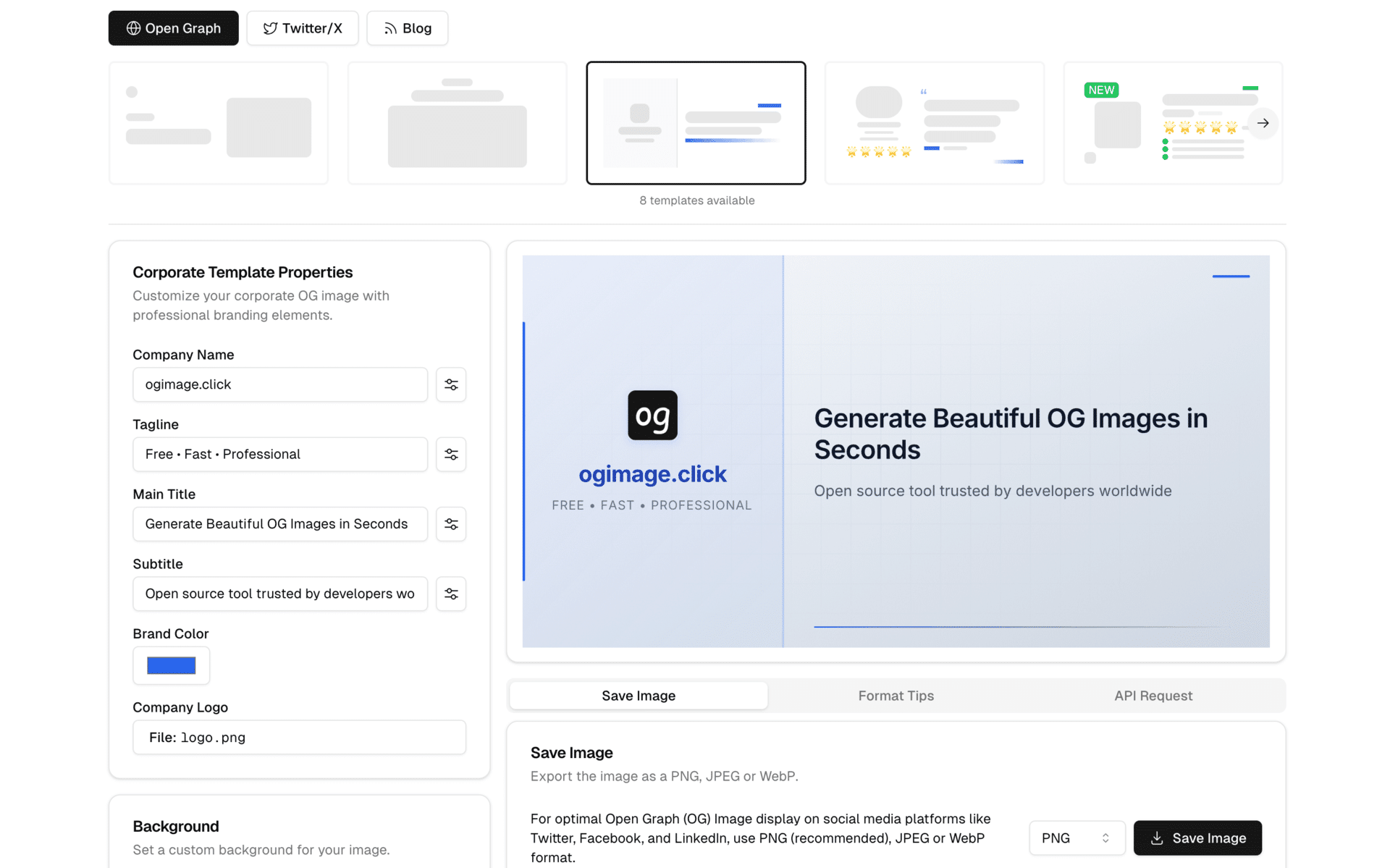
Task: Open the API Request tab
Action: (1153, 696)
